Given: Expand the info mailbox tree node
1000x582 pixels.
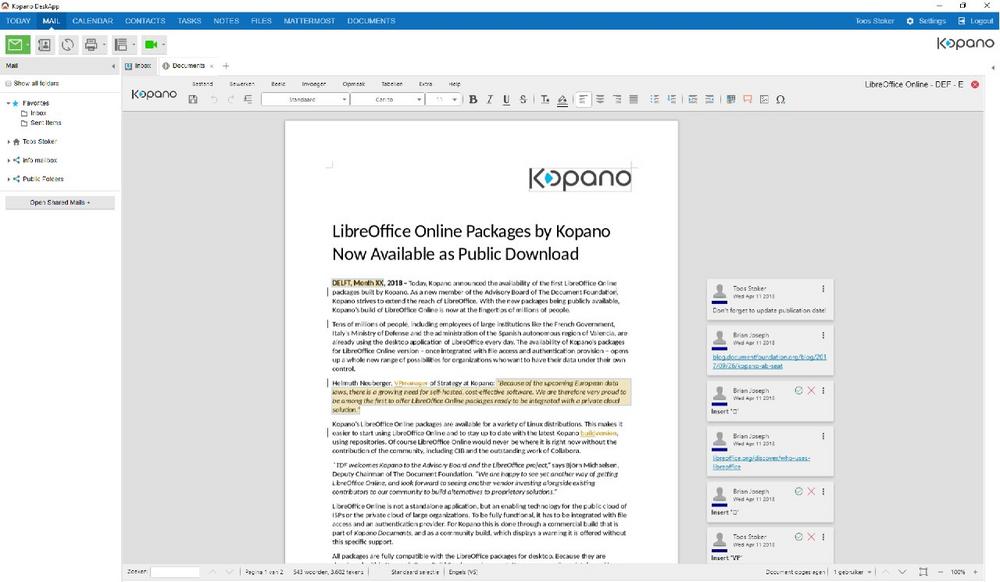Looking at the screenshot, I should (8, 160).
